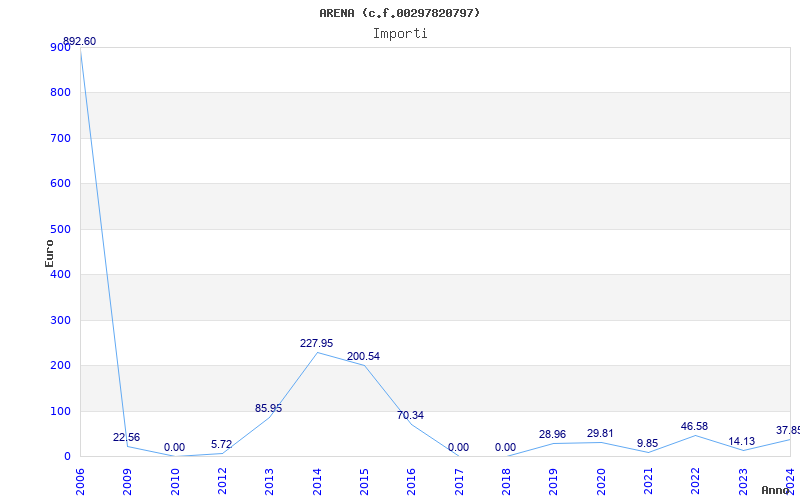Screen dimensions: 800x500
Task: Click the 0.00 label above 2017
Action: point(458,447)
